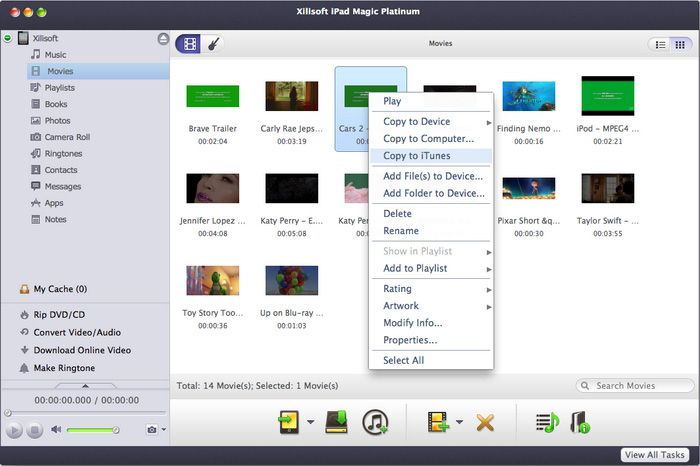Switch to thumbnail grid view
Screen dimensions: 700x466
681,44
